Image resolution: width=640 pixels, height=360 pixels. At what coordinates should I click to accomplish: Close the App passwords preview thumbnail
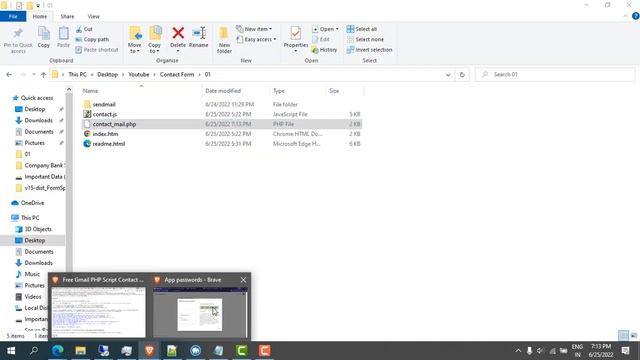coord(243,280)
